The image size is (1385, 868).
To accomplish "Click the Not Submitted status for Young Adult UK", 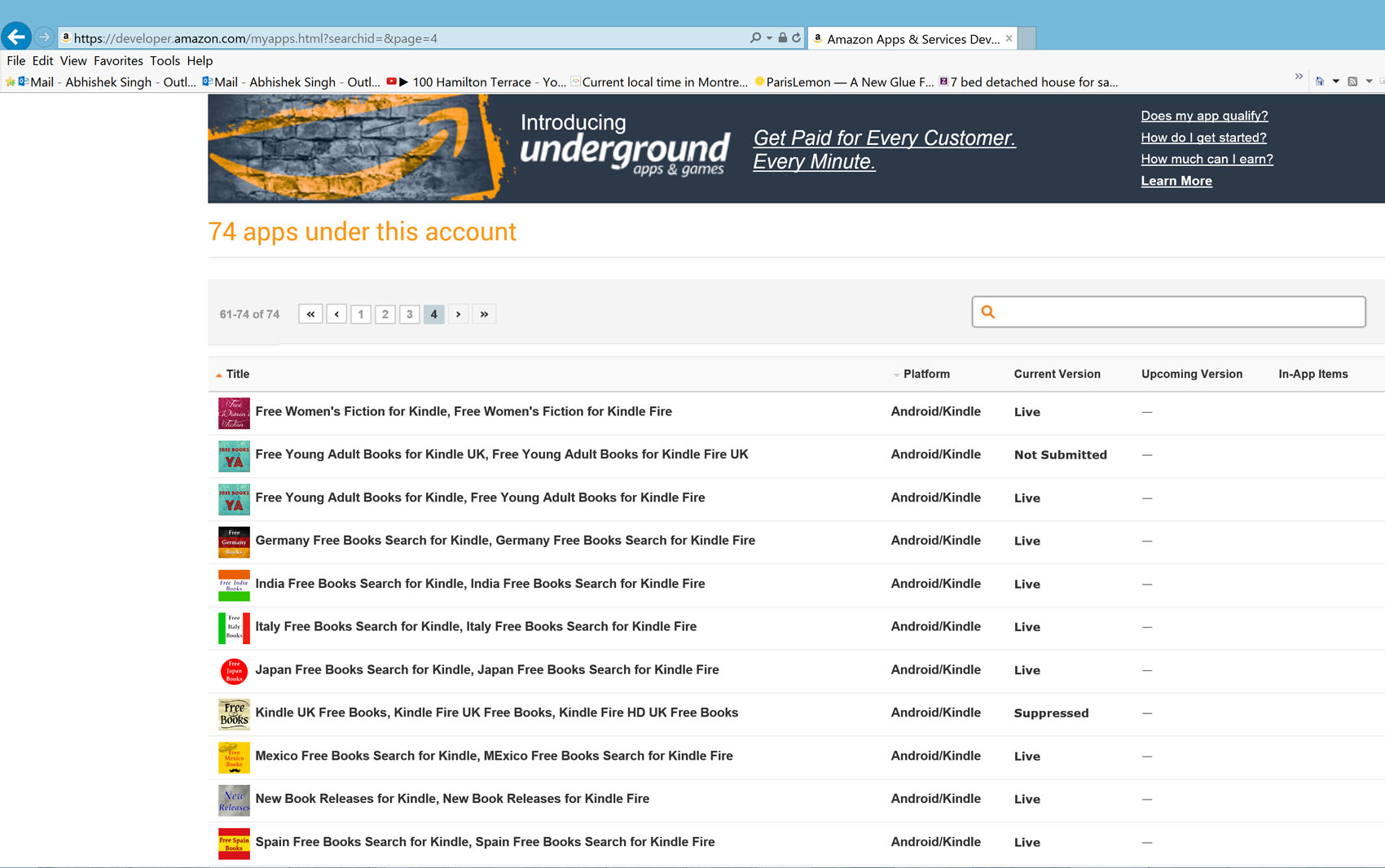I will [1061, 455].
